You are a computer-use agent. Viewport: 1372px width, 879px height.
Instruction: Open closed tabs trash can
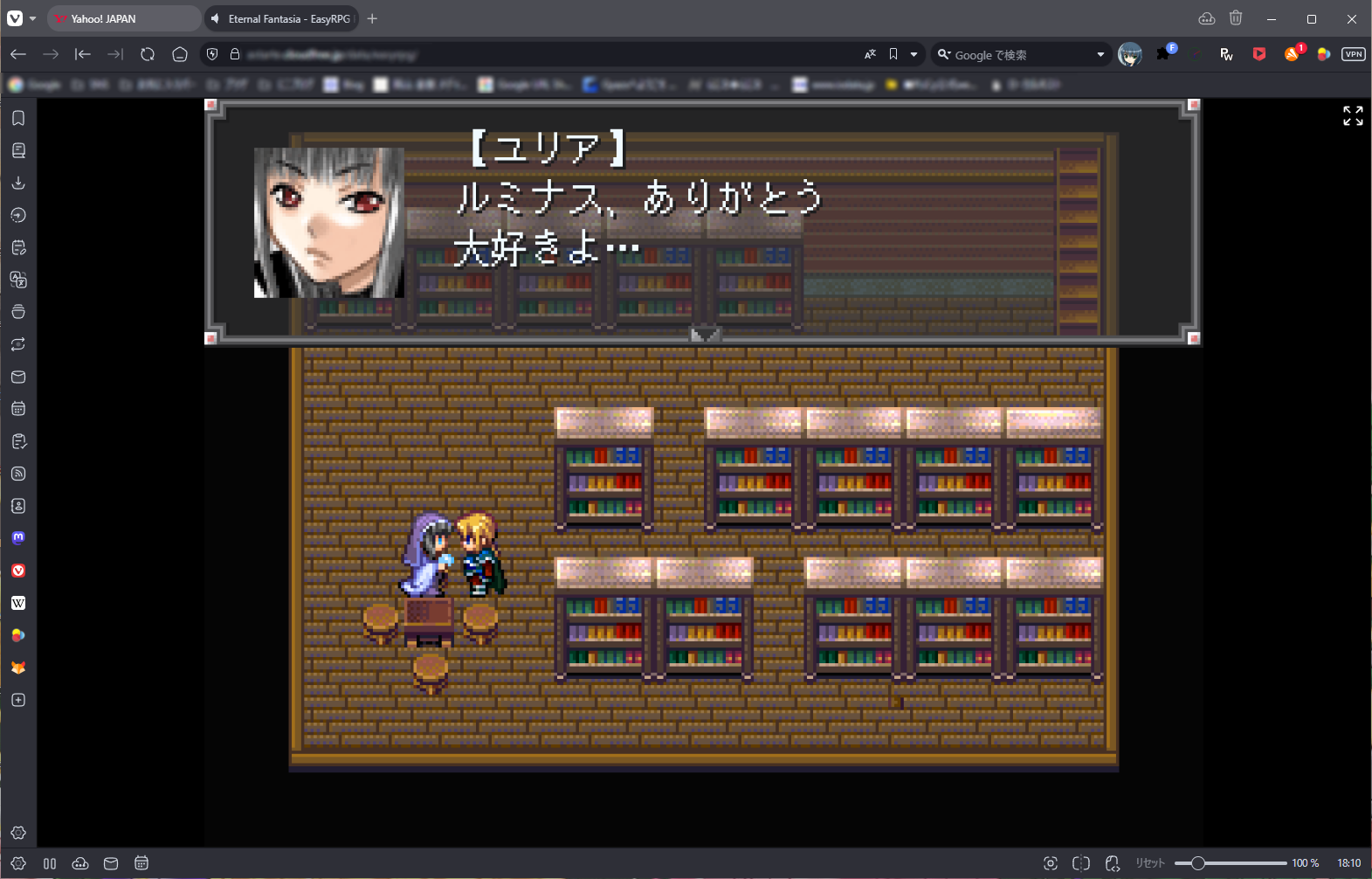1236,18
